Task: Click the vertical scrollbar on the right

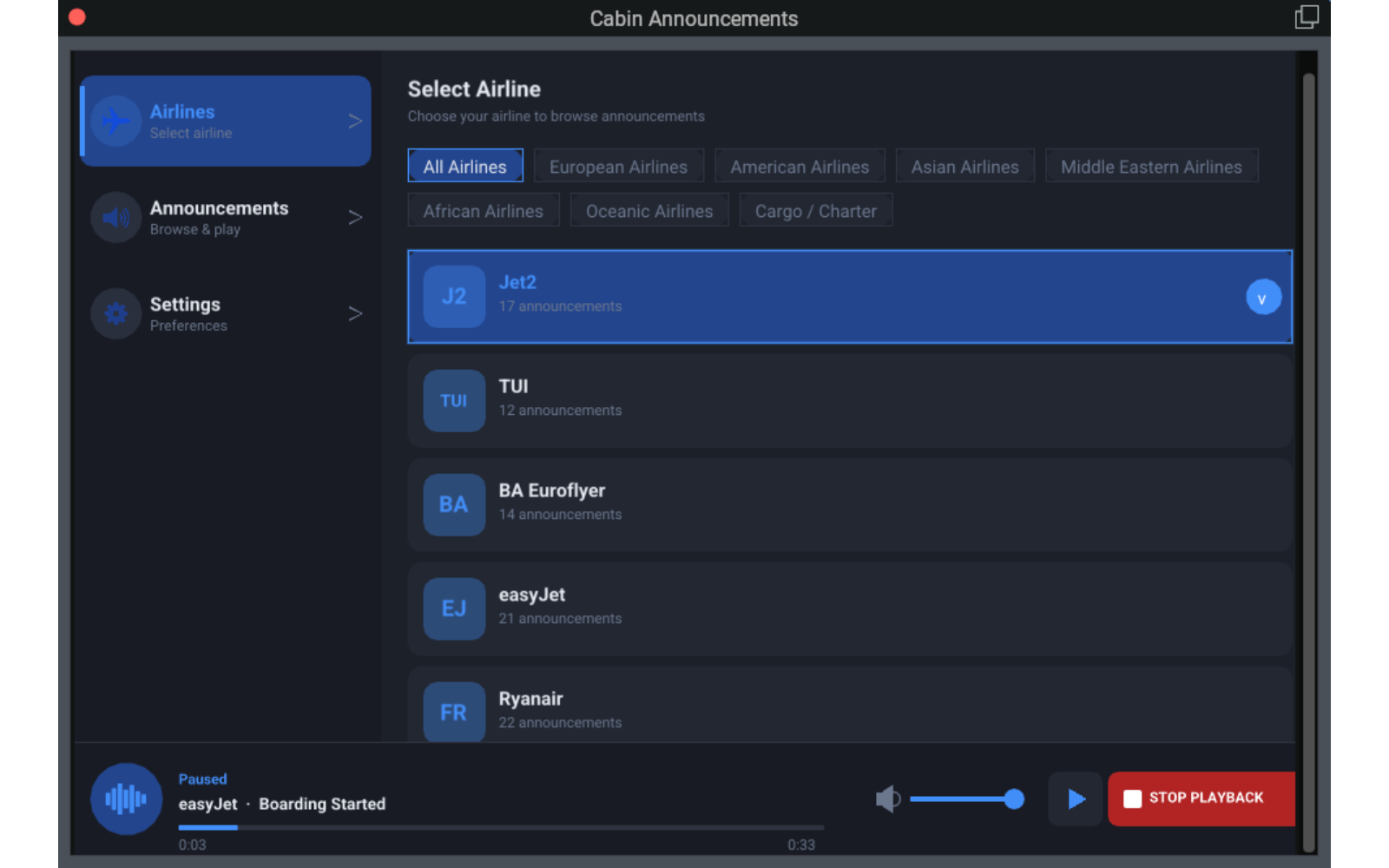Action: coord(1308,462)
